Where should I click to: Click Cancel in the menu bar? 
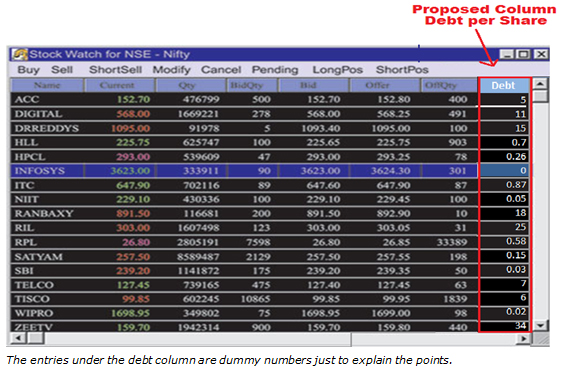tap(221, 70)
